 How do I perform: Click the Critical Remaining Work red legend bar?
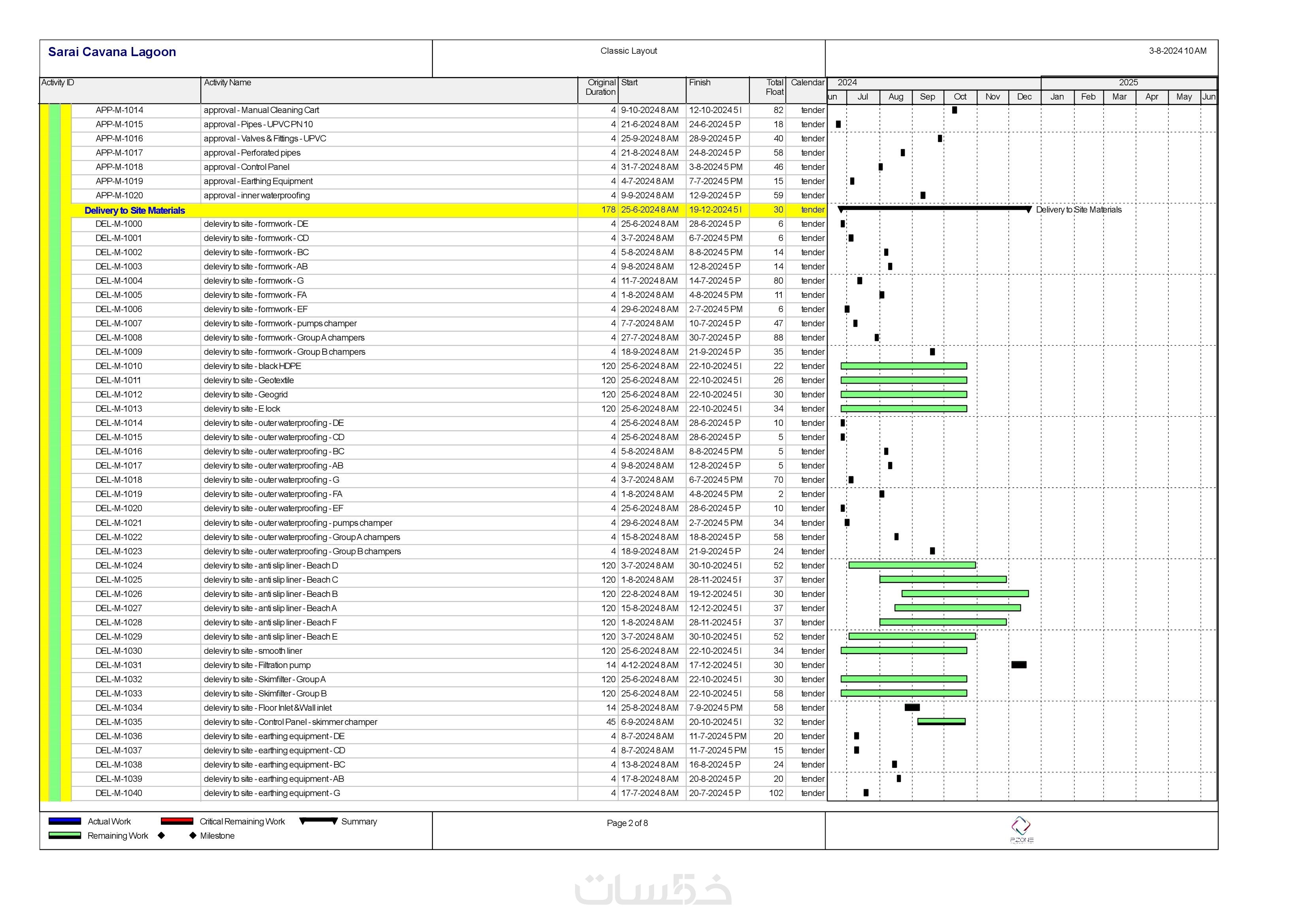click(x=177, y=821)
